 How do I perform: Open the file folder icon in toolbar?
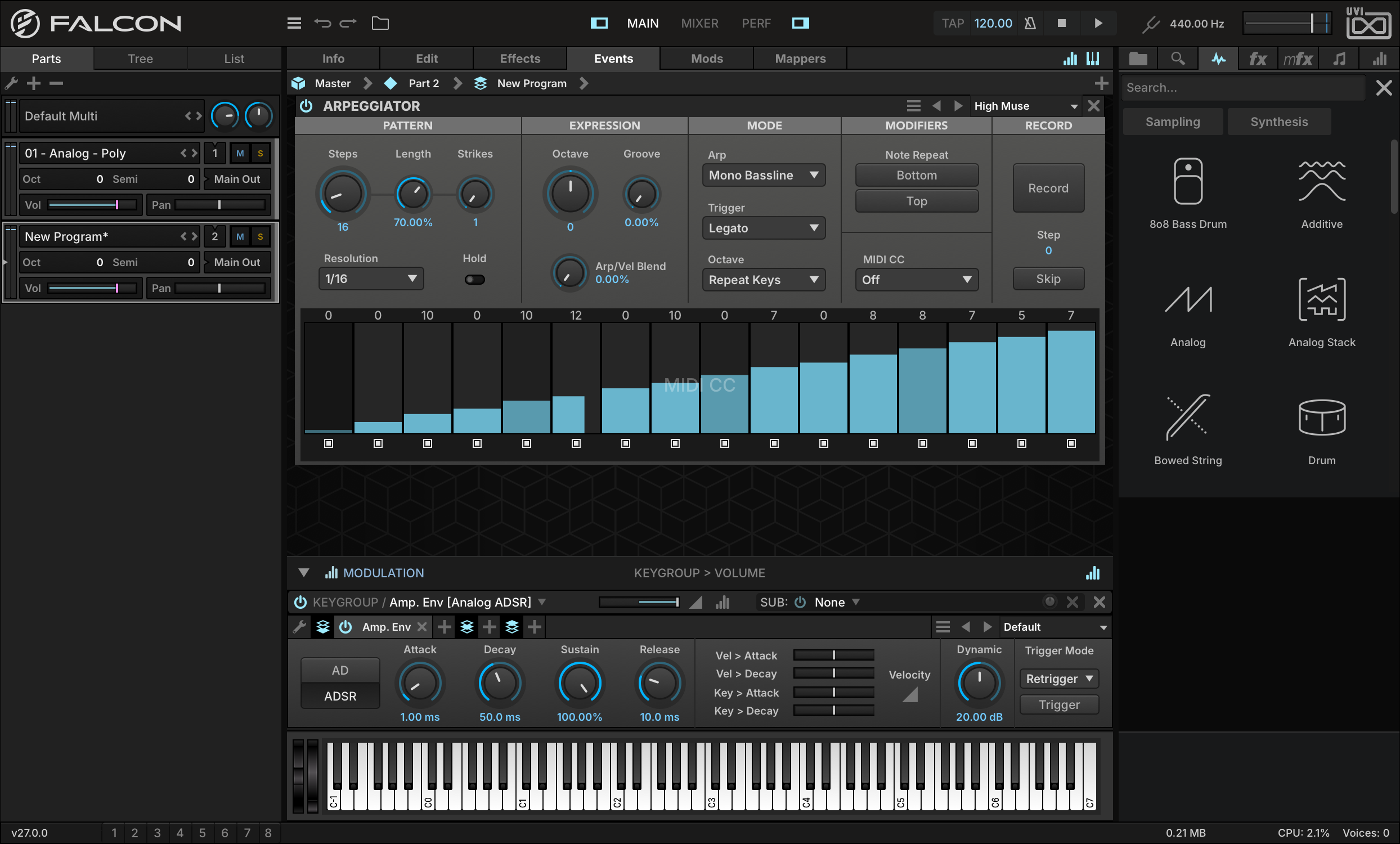(380, 23)
